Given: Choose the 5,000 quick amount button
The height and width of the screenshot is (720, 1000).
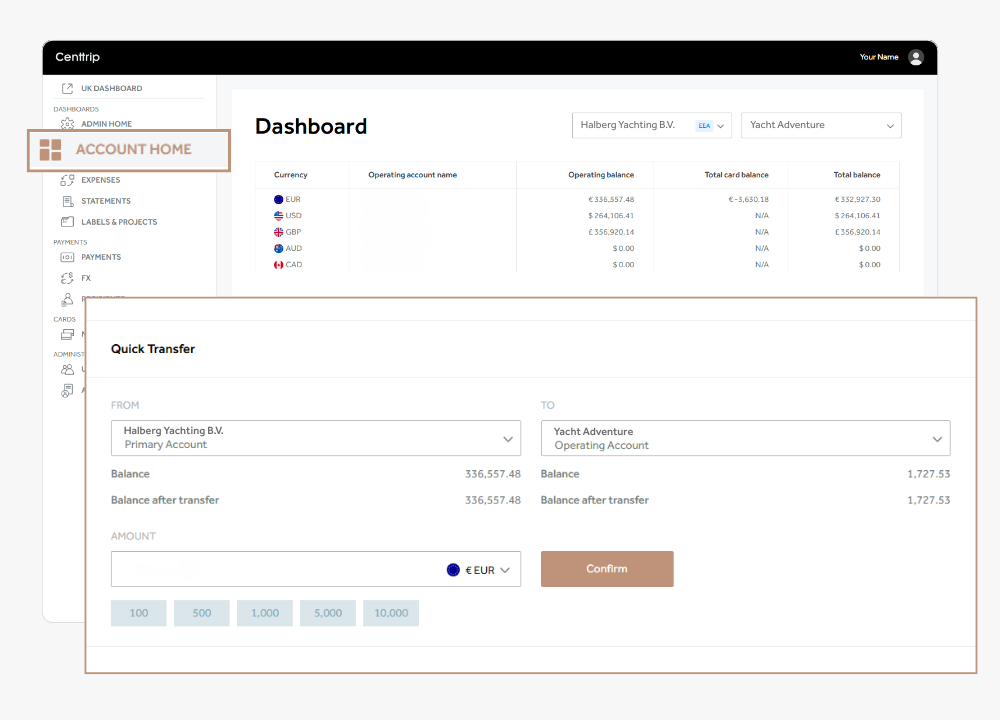Looking at the screenshot, I should coord(328,613).
